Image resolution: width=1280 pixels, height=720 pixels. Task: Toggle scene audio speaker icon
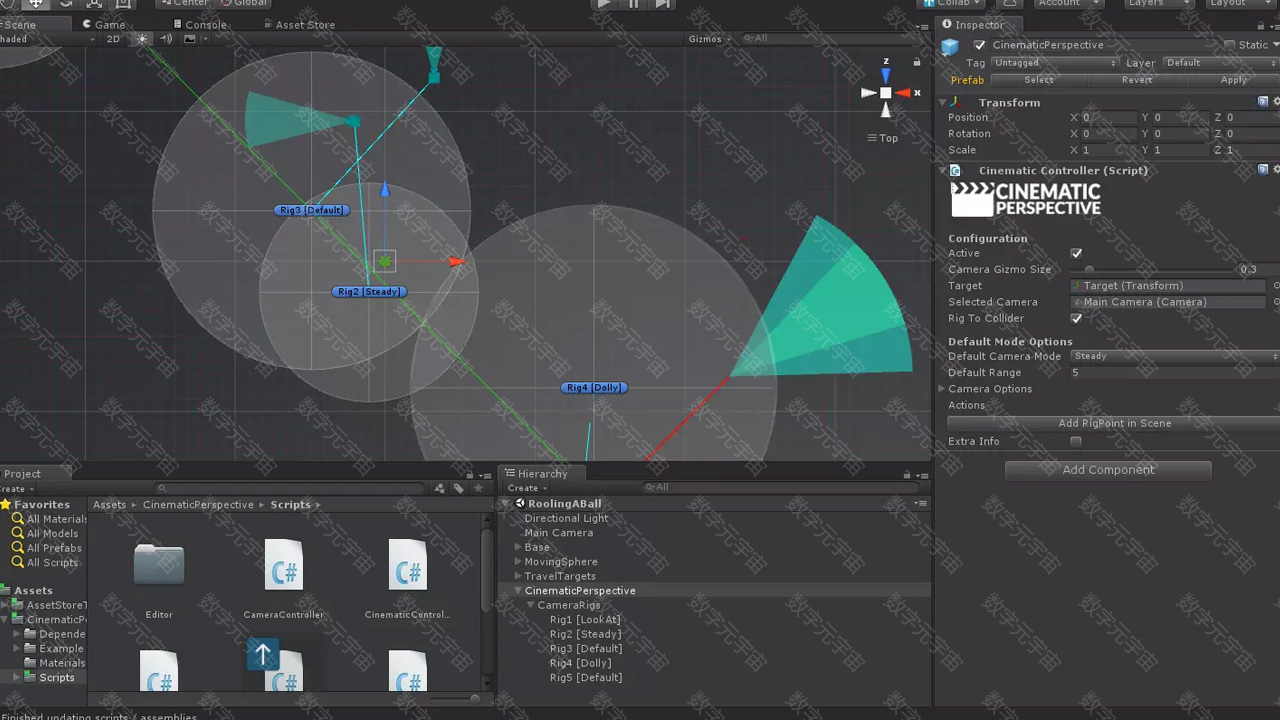166,39
